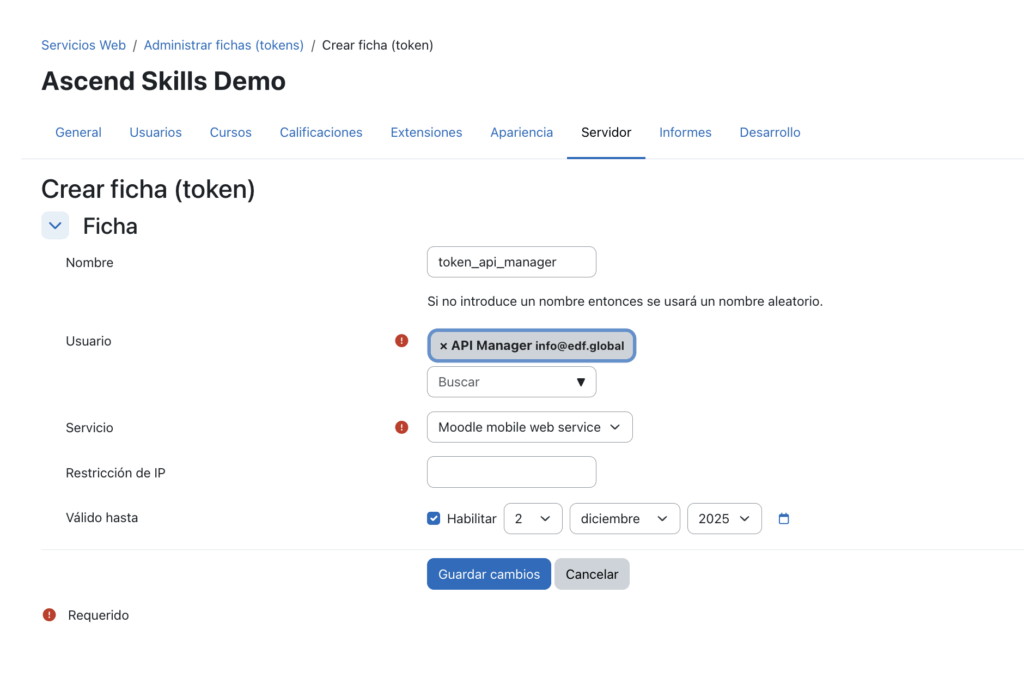Open the Desarrollo tab
Image resolution: width=1024 pixels, height=678 pixels.
770,132
